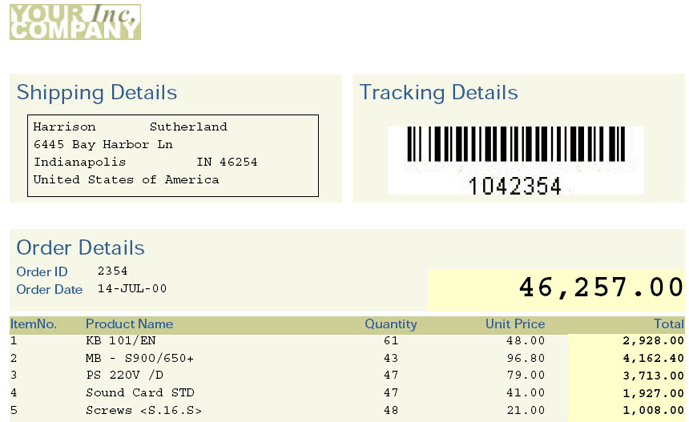Click the Quantity column header
689x422 pixels.
click(391, 324)
